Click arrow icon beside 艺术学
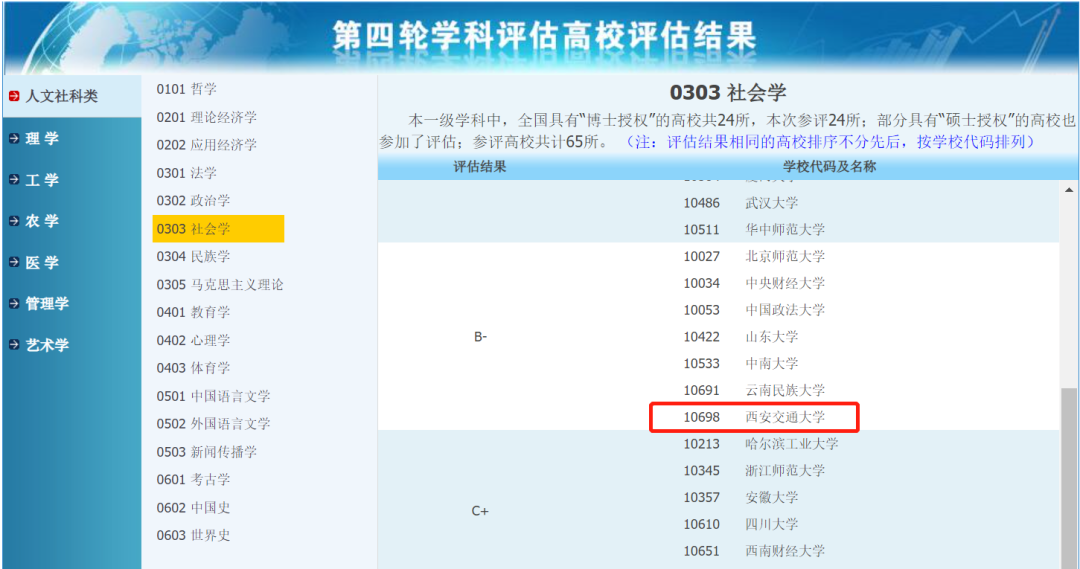This screenshot has height=569, width=1080. [x=14, y=345]
